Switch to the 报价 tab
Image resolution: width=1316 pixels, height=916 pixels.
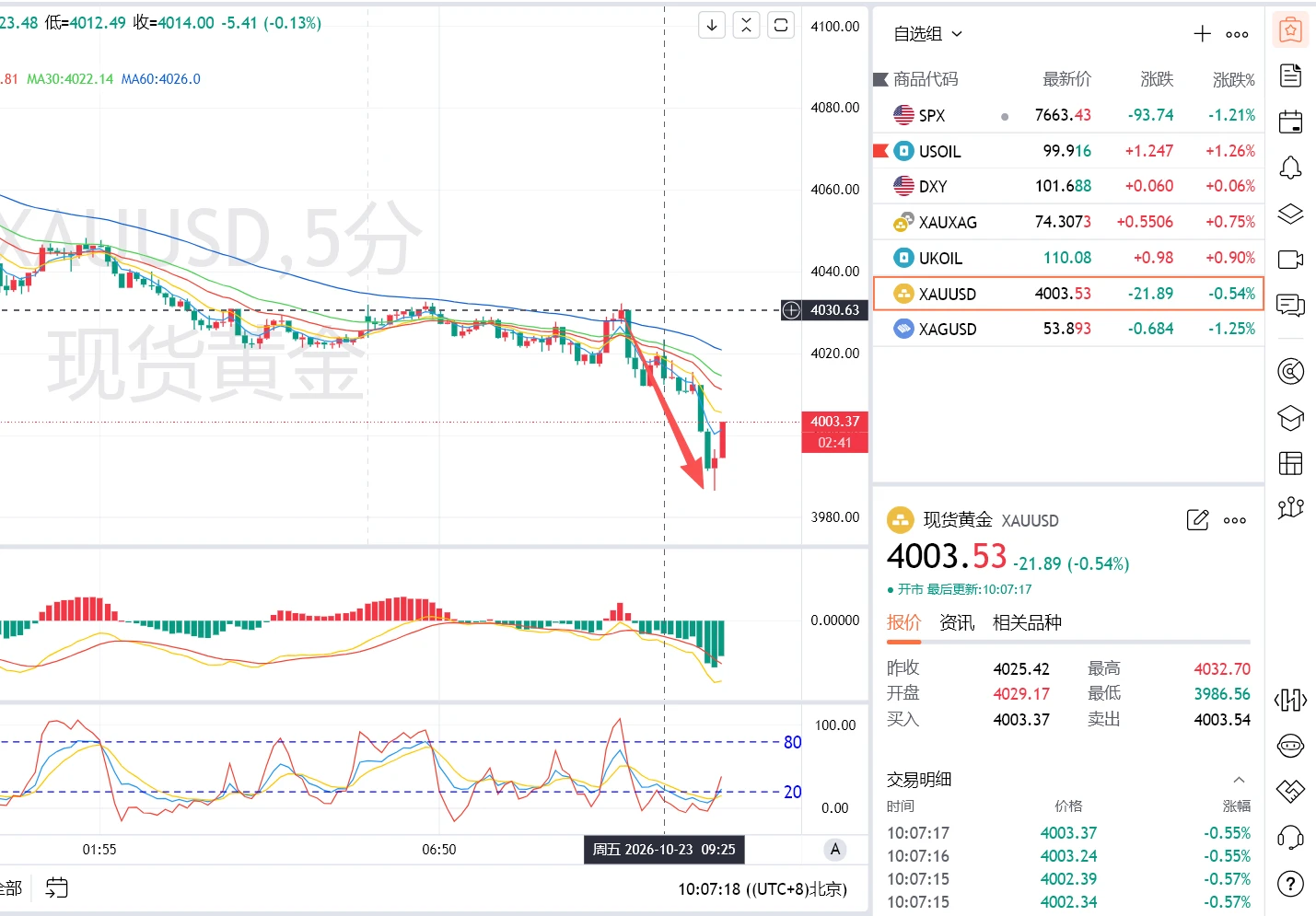coord(903,622)
